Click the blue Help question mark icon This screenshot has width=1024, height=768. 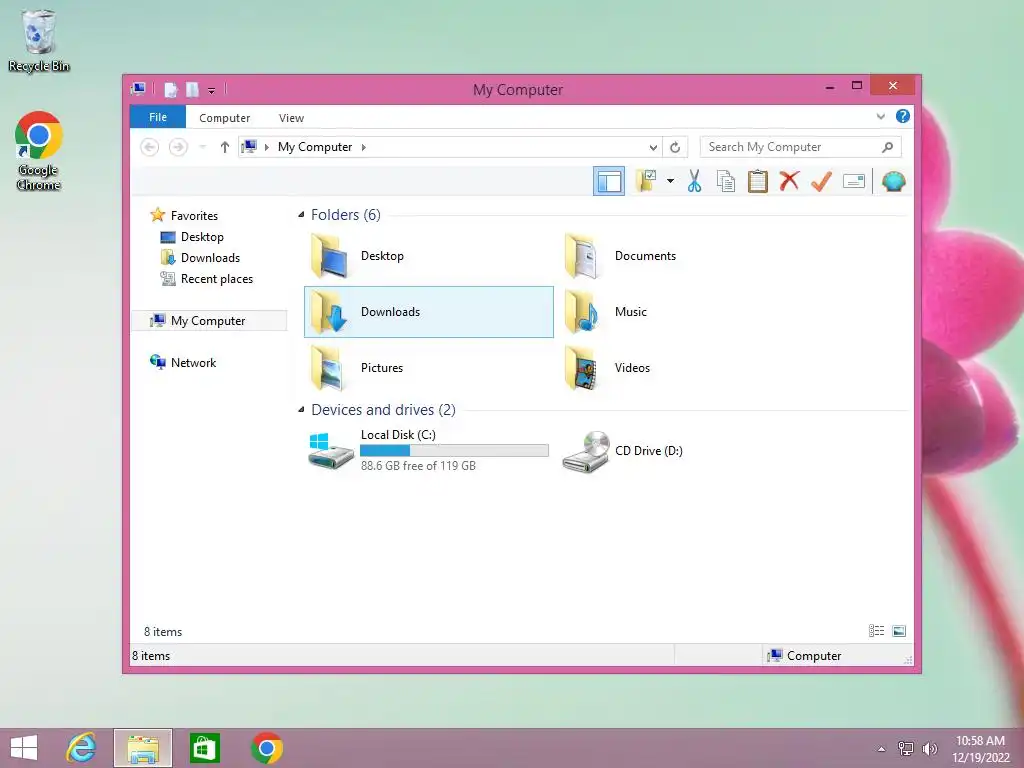point(903,116)
